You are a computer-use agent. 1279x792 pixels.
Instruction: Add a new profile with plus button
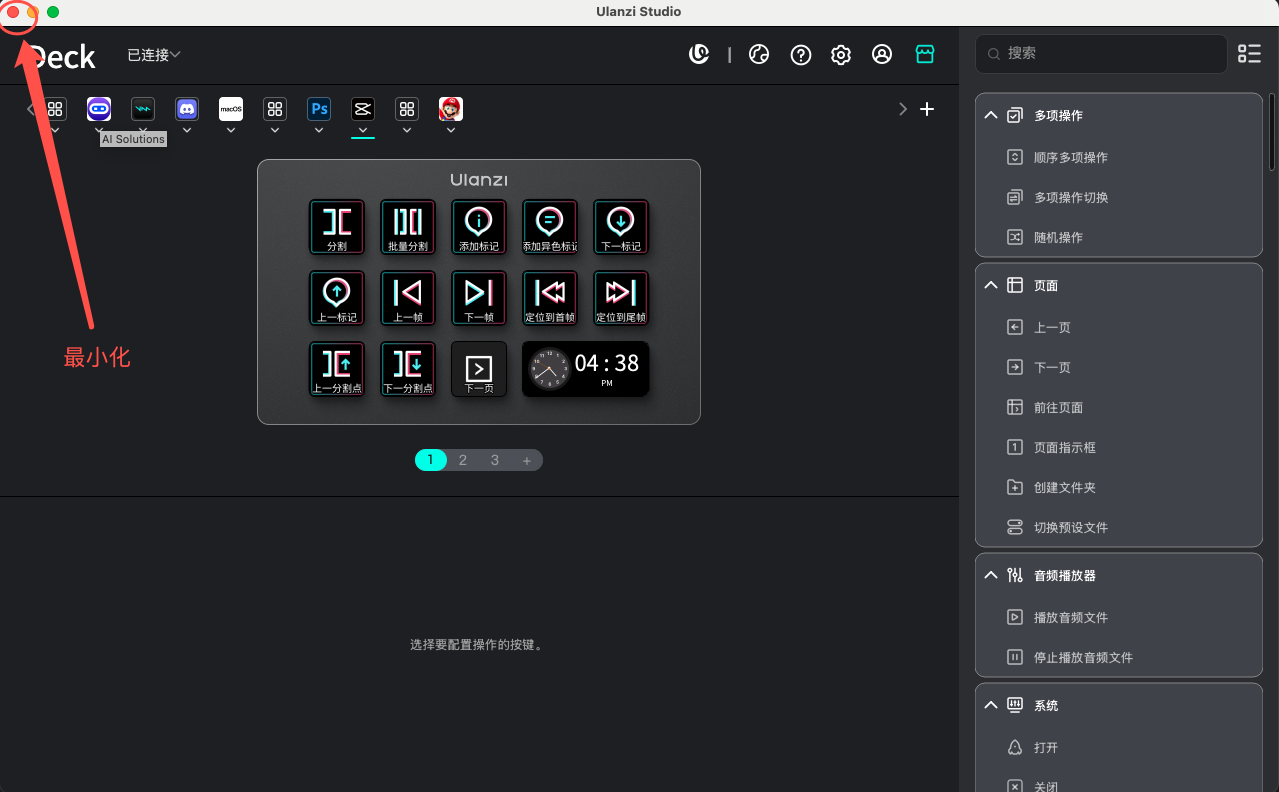pos(927,109)
